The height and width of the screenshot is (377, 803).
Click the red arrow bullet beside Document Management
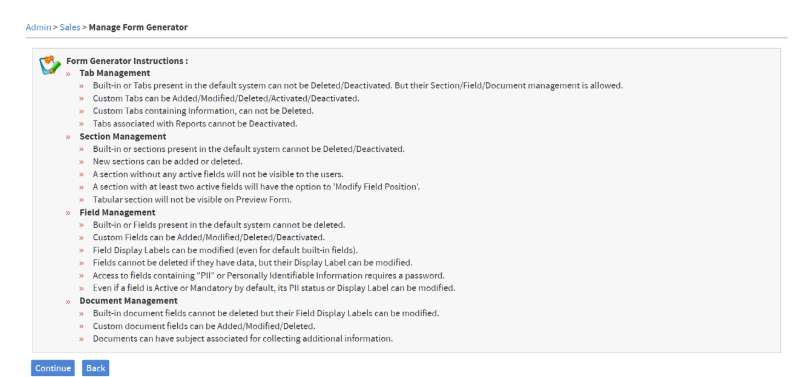68,301
